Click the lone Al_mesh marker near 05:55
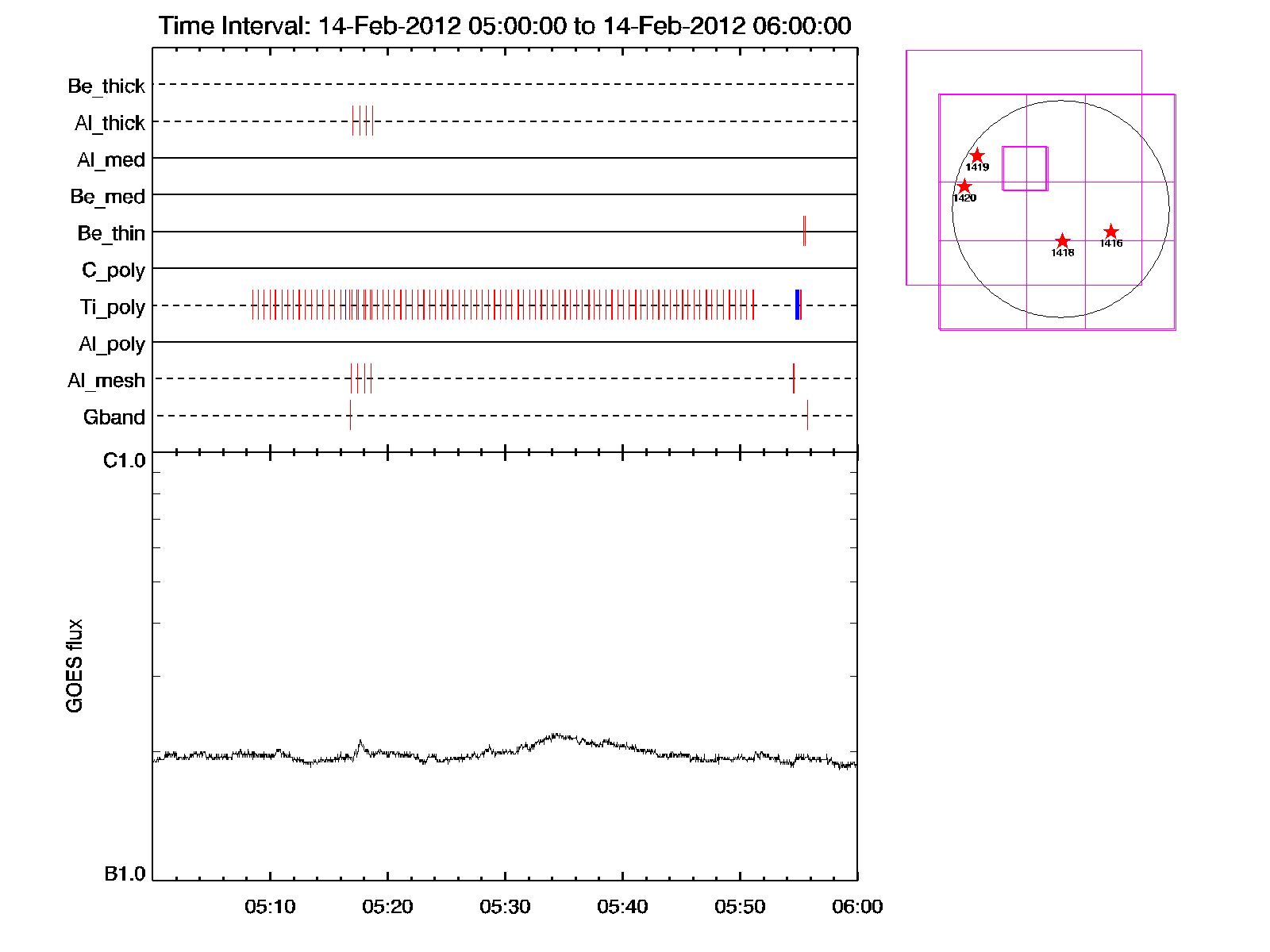 [x=794, y=378]
